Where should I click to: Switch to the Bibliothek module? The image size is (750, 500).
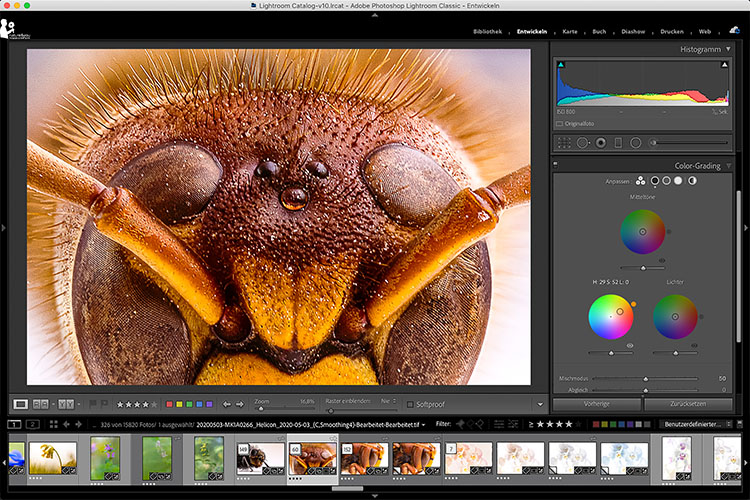489,32
